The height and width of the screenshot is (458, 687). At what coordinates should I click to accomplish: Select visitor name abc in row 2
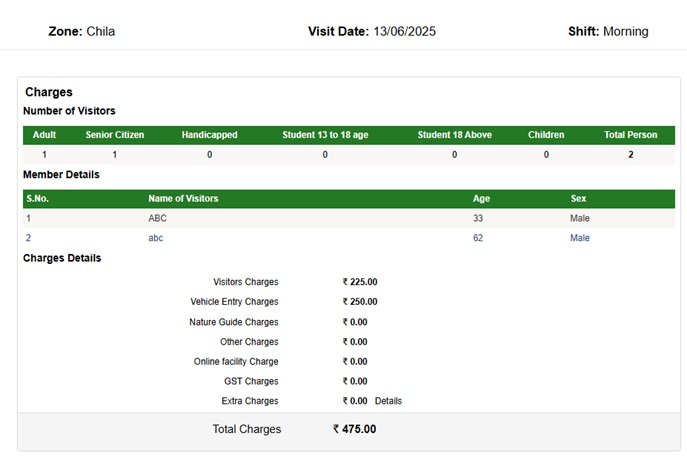(x=156, y=238)
